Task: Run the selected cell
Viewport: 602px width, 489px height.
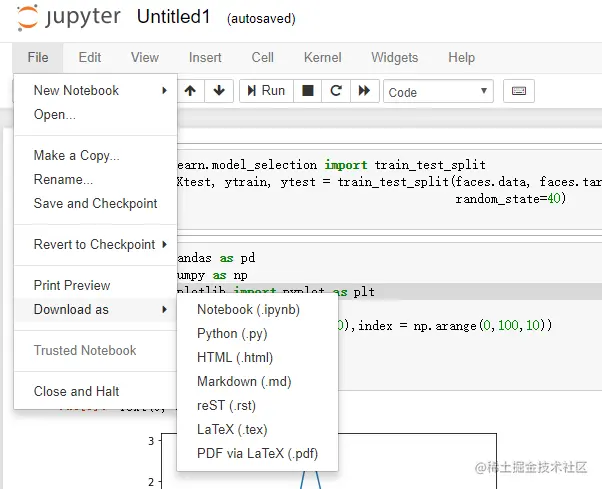Action: coord(266,91)
